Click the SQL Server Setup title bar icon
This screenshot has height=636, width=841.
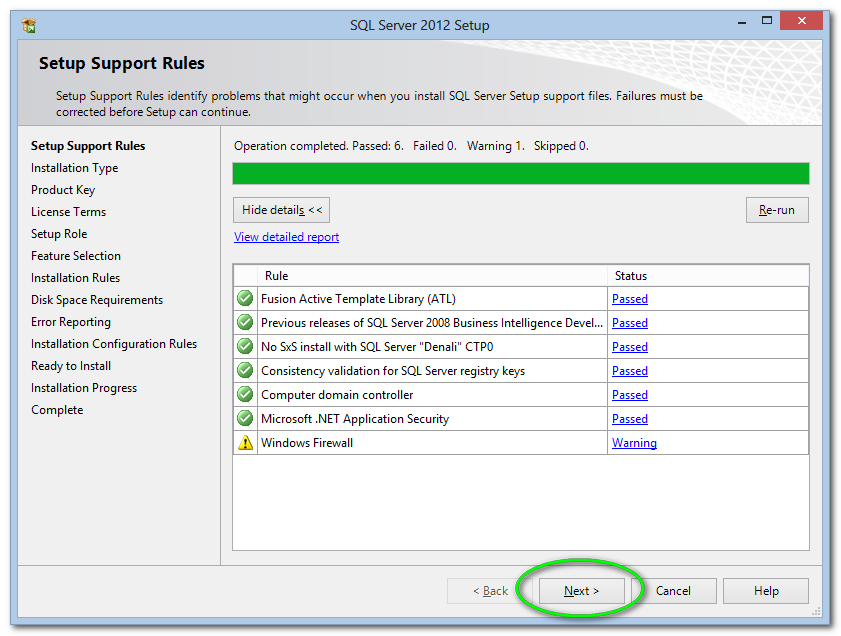click(x=28, y=25)
